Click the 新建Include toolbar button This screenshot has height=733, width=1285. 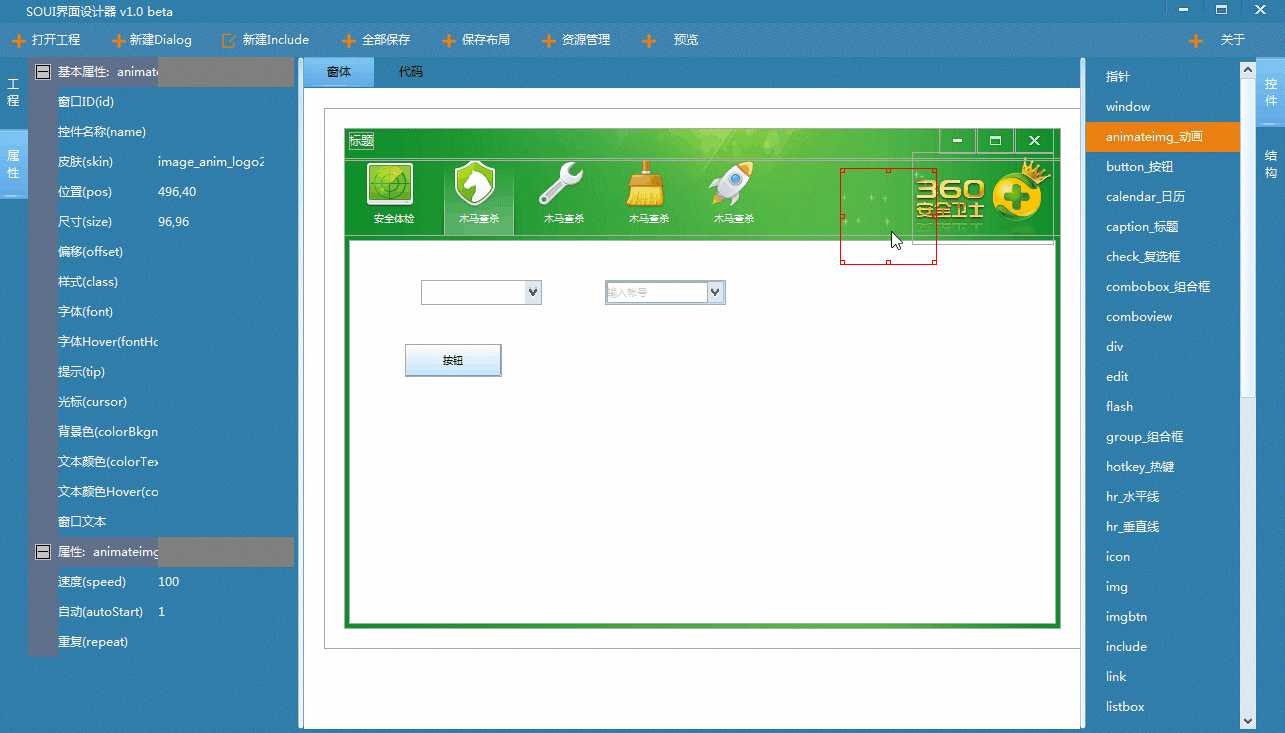[265, 40]
